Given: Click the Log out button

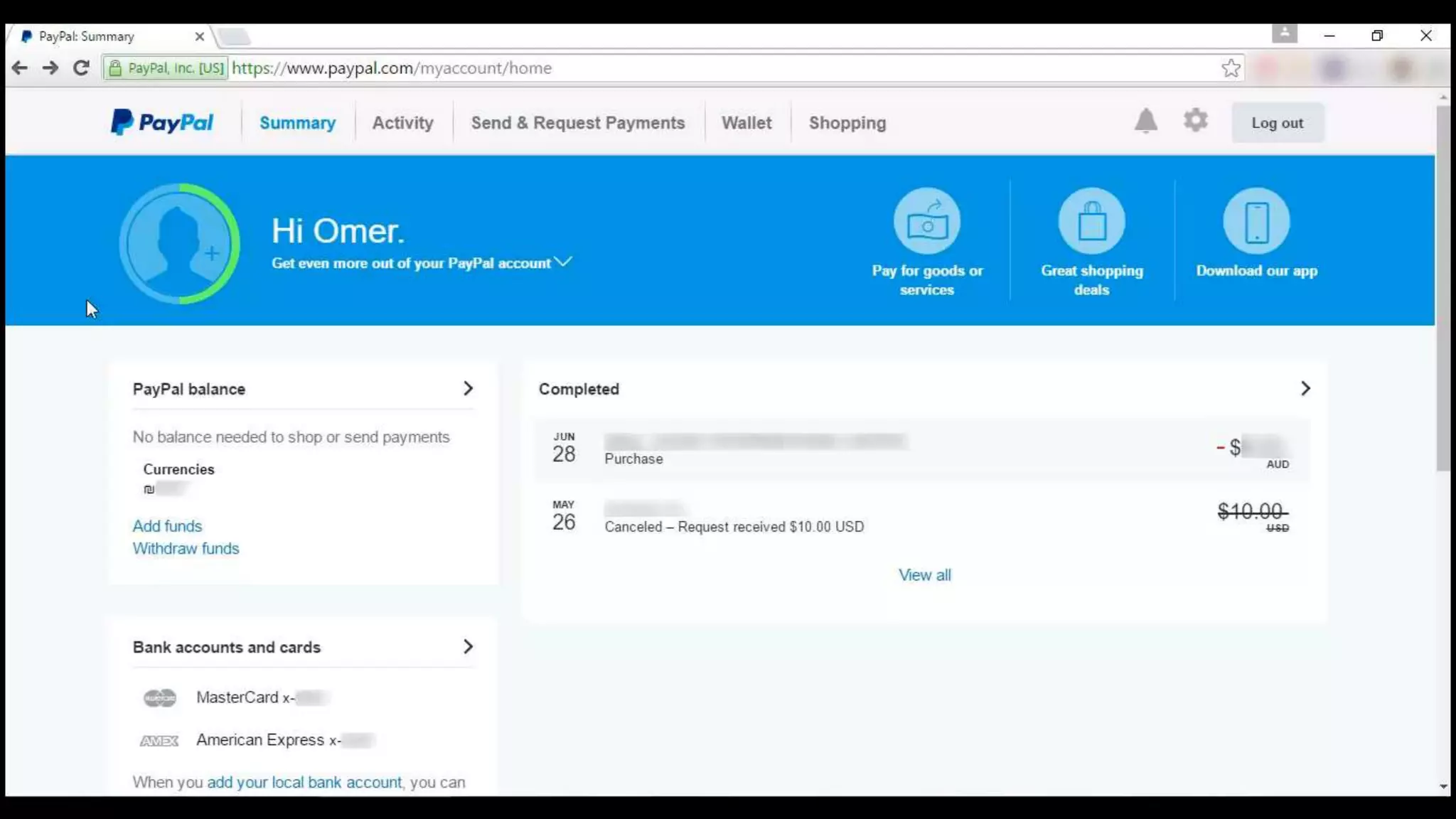Looking at the screenshot, I should point(1277,123).
